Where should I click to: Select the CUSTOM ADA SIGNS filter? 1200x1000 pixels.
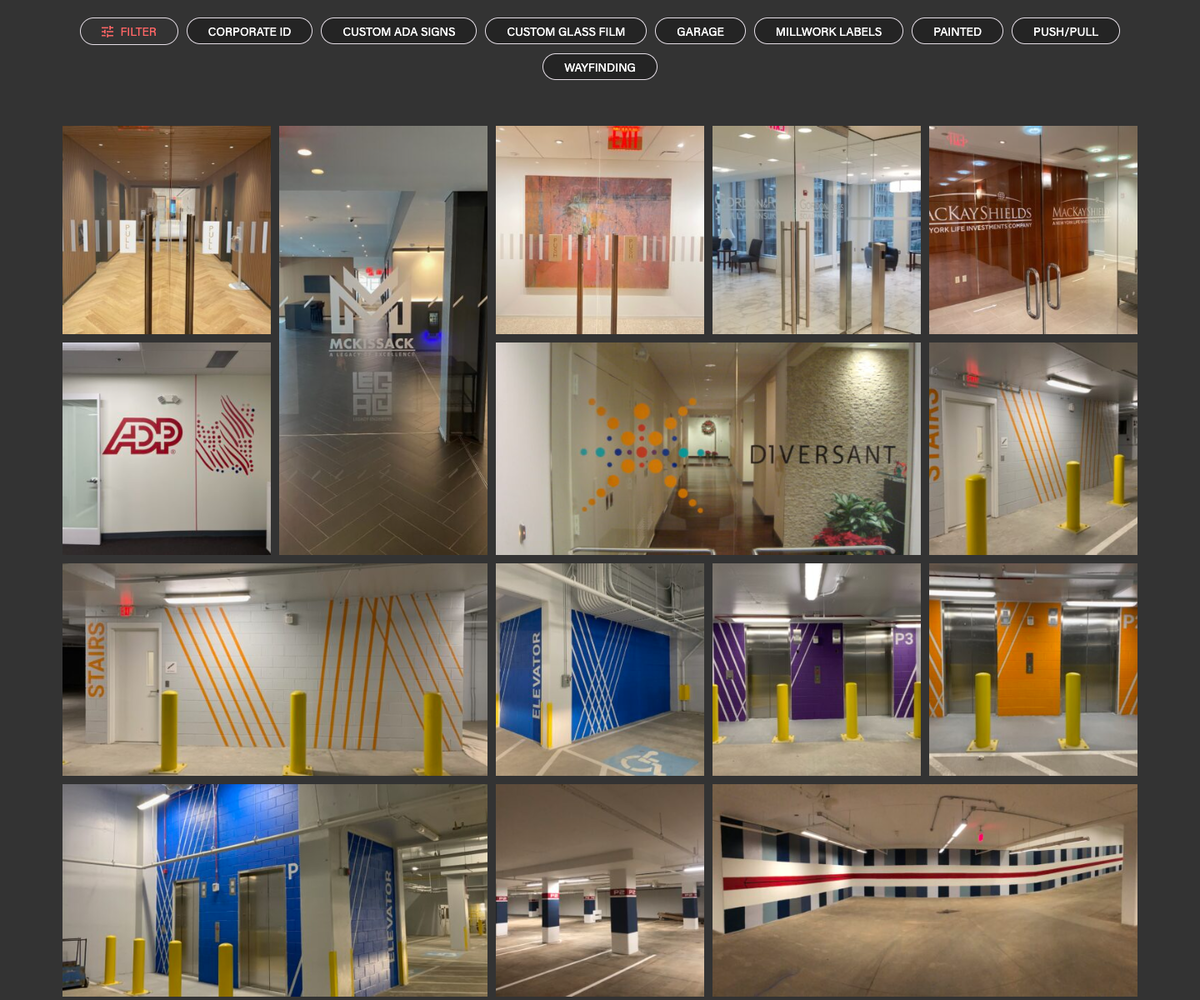coord(399,32)
